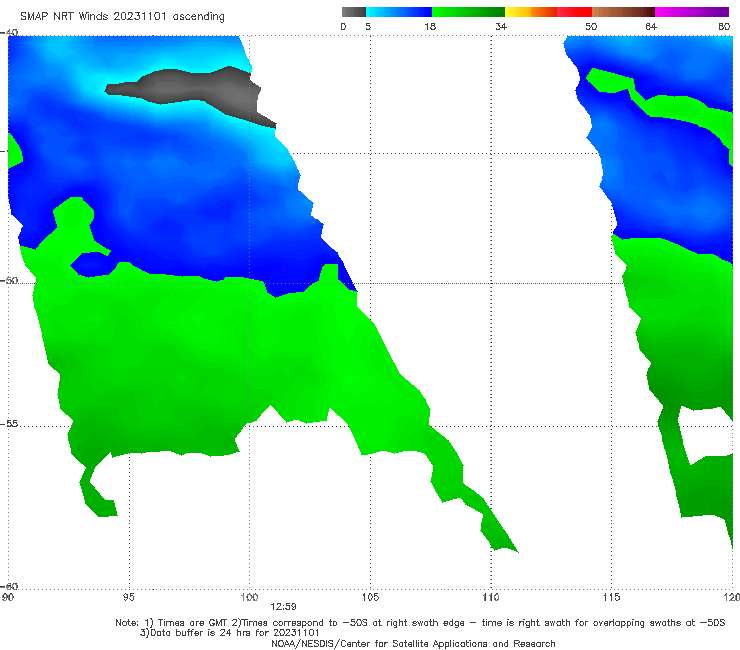Click the color bar label '50'
The width and height of the screenshot is (740, 650).
(591, 26)
